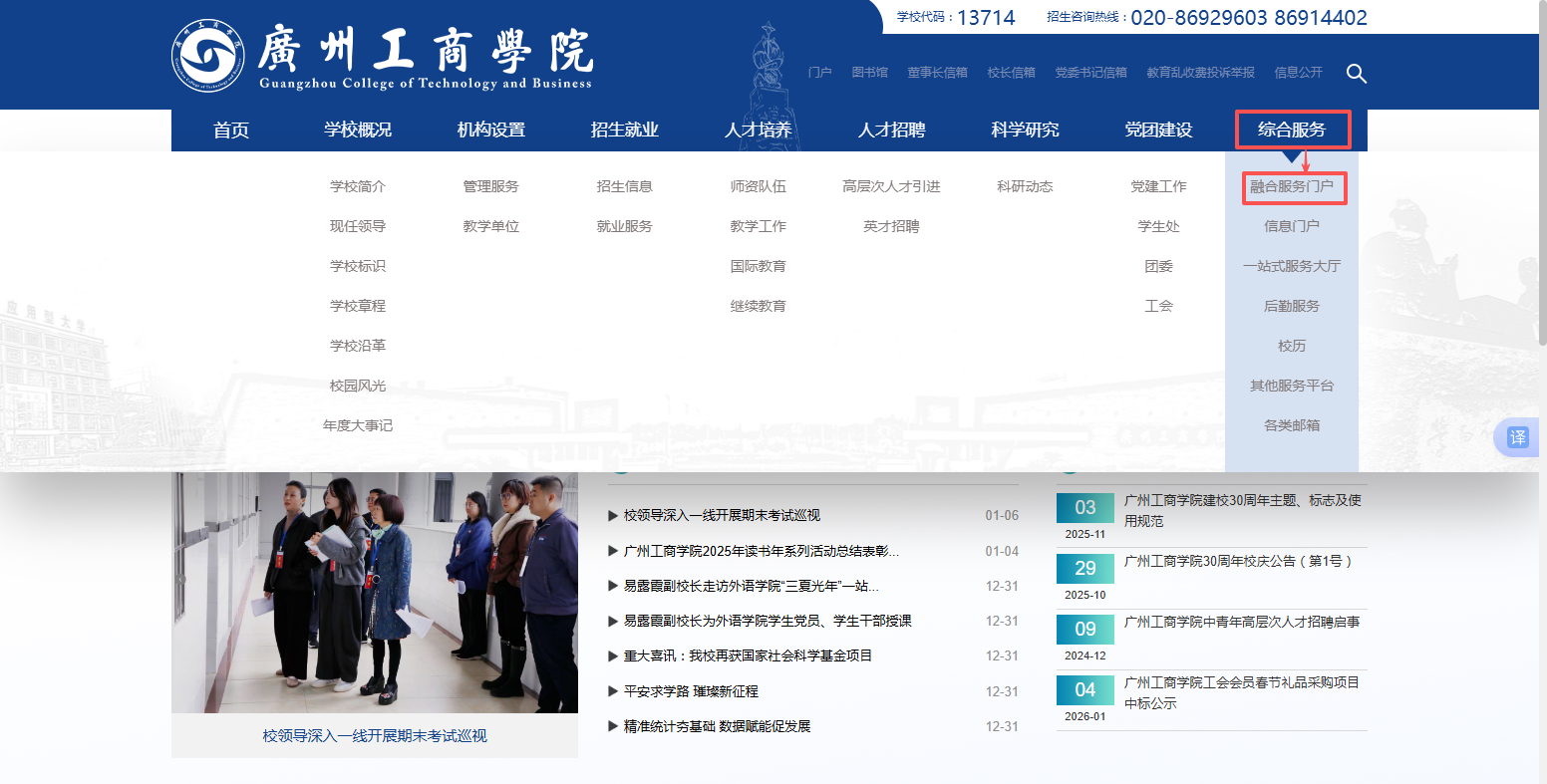Open the 校长信箱 header link
This screenshot has width=1547, height=784.
[x=1011, y=73]
